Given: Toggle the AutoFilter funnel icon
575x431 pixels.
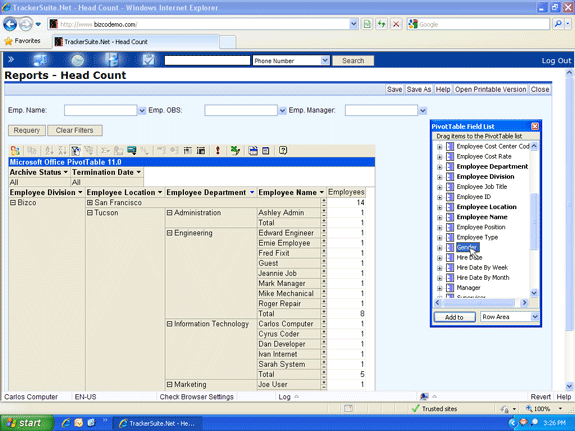Looking at the screenshot, I should coord(75,150).
